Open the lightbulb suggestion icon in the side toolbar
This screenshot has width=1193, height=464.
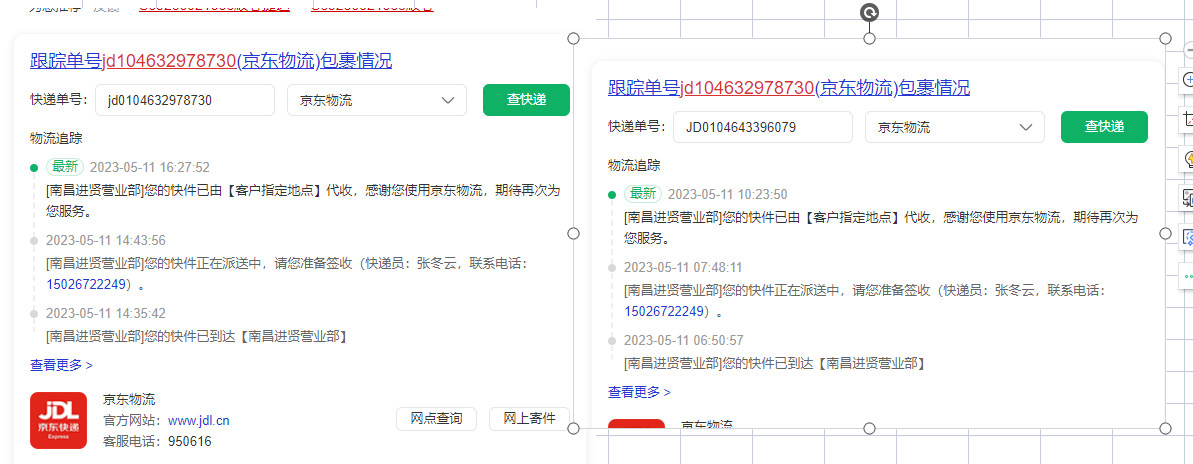1188,159
